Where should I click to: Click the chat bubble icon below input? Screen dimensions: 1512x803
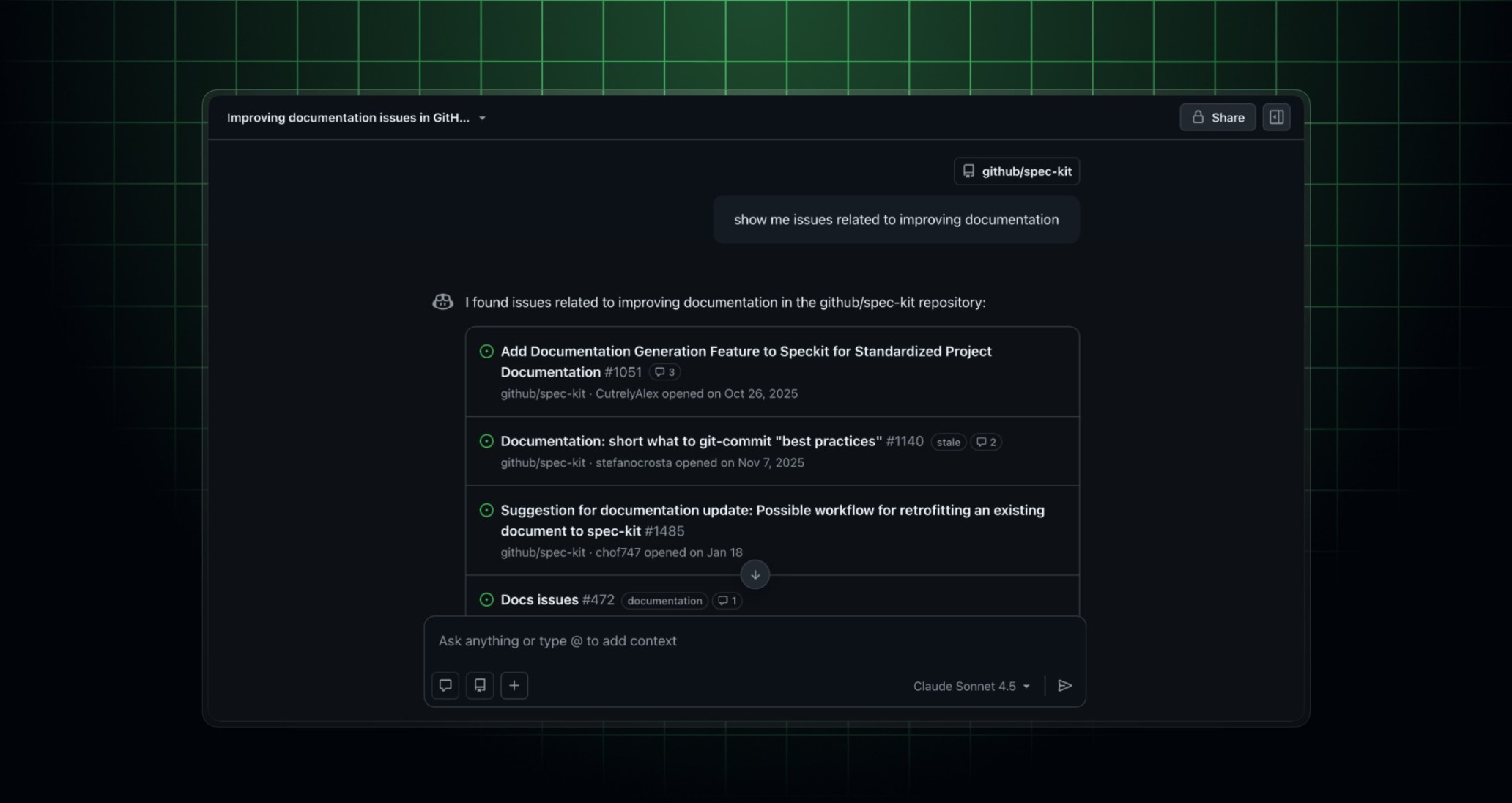pos(445,685)
